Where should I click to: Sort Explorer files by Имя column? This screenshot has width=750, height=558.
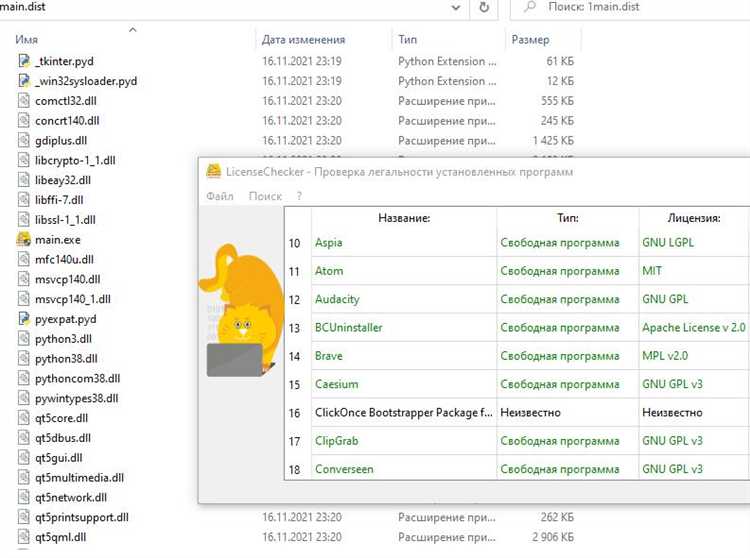click(27, 40)
